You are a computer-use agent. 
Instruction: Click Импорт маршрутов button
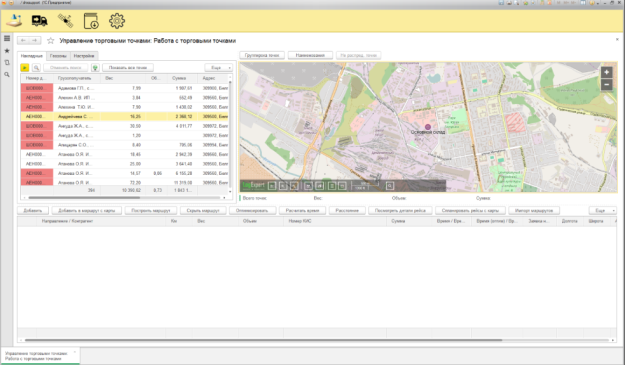(534, 210)
